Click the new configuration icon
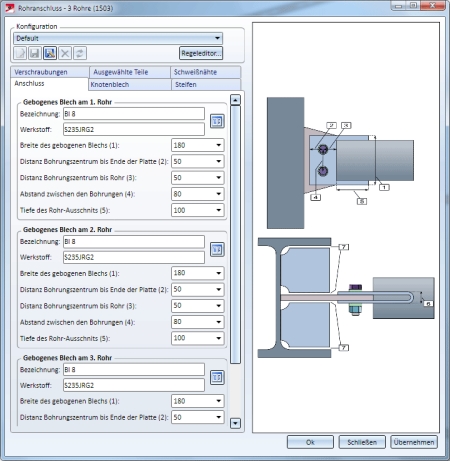Screen dimensions: 450x461 tap(20, 53)
